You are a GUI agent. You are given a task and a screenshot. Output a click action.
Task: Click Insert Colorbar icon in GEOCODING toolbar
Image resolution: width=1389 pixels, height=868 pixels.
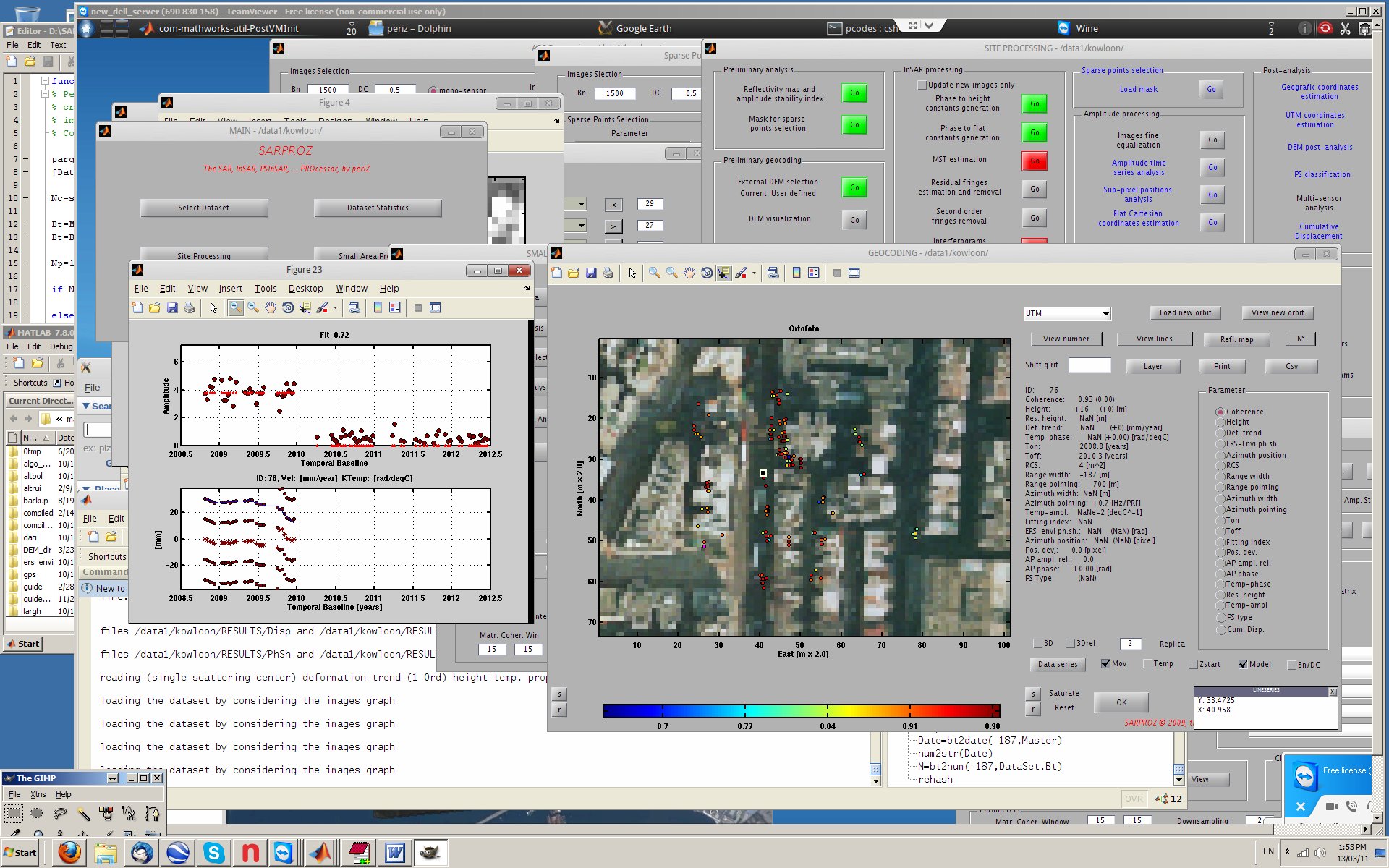tap(797, 273)
